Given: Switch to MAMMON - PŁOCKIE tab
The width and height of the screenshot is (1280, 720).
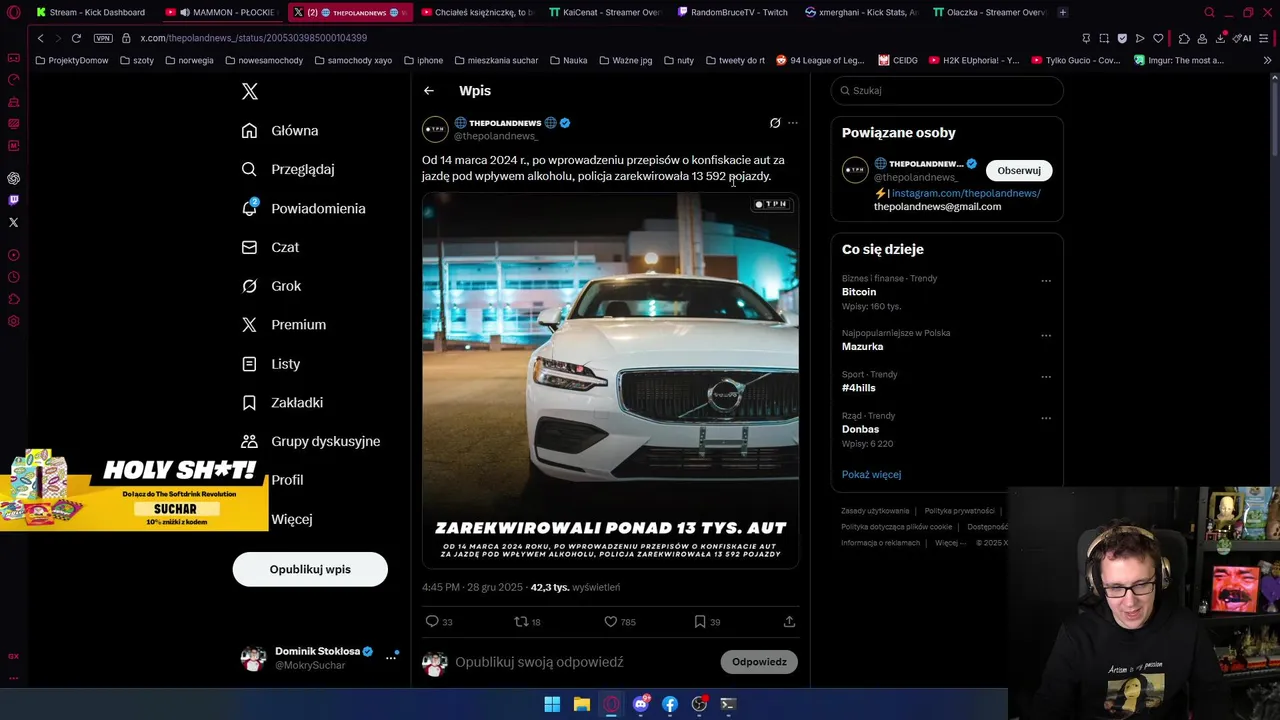Looking at the screenshot, I should coord(223,12).
